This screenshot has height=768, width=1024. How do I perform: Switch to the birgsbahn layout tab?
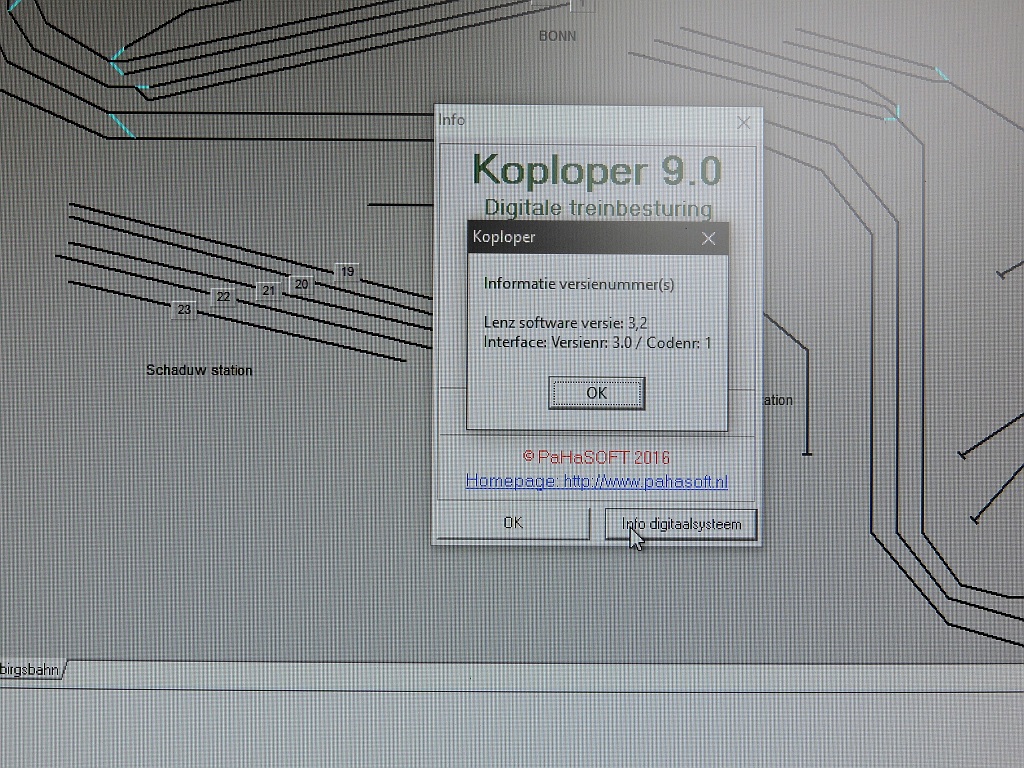31,670
